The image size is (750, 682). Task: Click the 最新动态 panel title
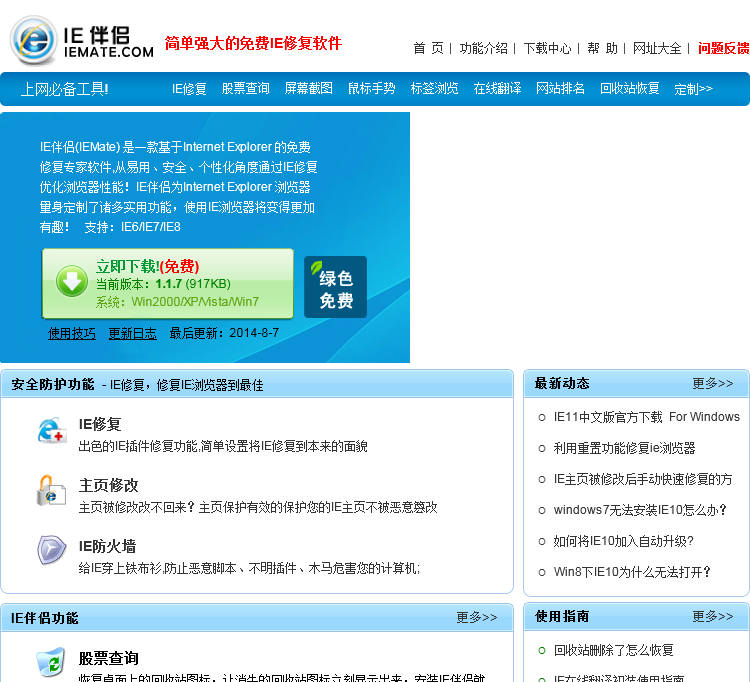coord(562,384)
